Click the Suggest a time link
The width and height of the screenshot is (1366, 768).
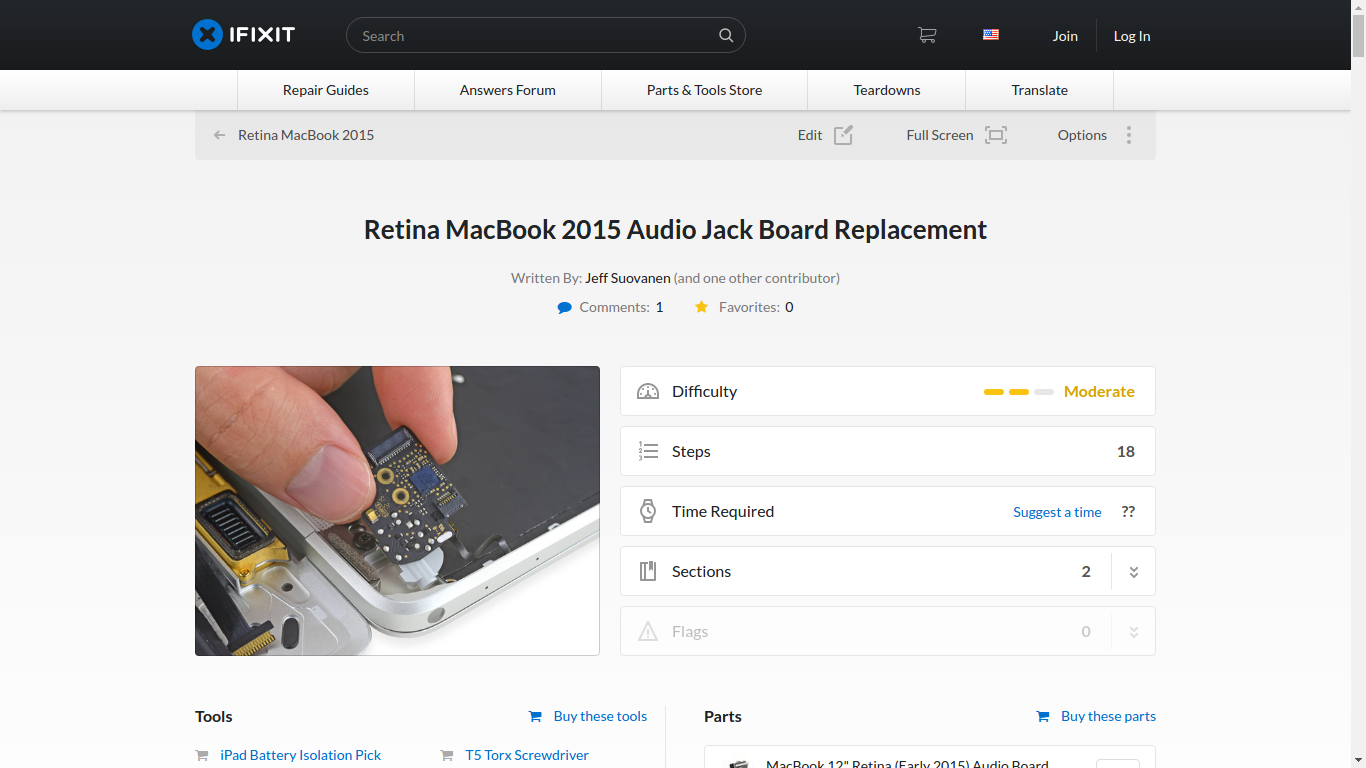[1057, 512]
